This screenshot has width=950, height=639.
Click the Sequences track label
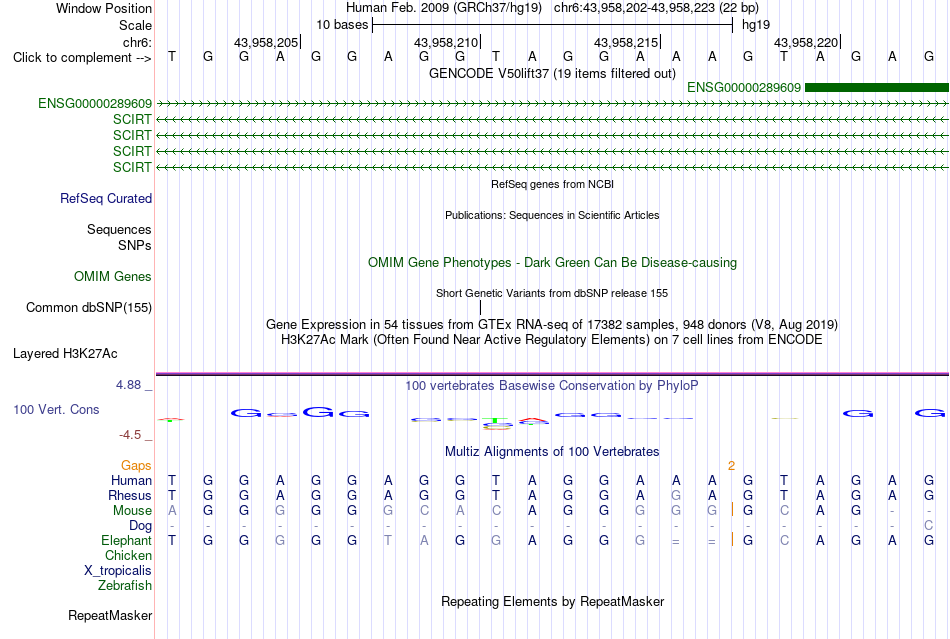pyautogui.click(x=119, y=230)
